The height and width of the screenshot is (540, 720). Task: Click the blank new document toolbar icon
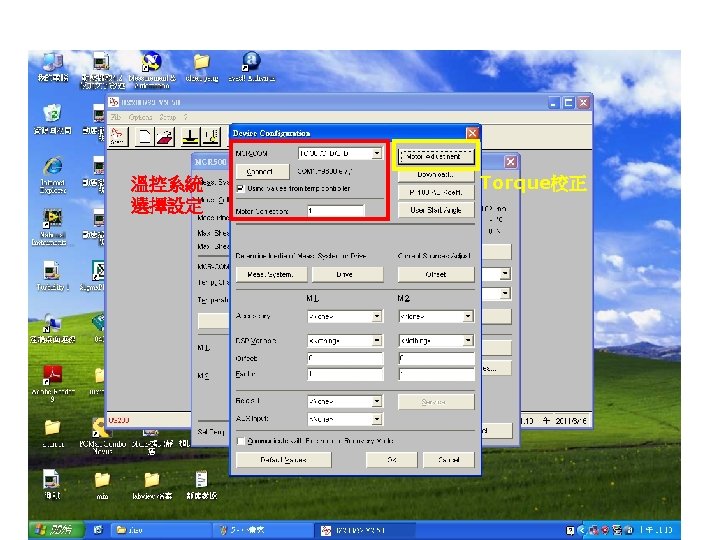(x=144, y=137)
